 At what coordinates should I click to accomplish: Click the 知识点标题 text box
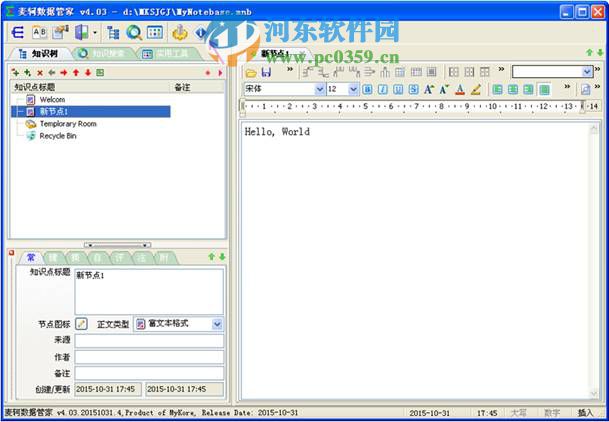click(x=149, y=292)
